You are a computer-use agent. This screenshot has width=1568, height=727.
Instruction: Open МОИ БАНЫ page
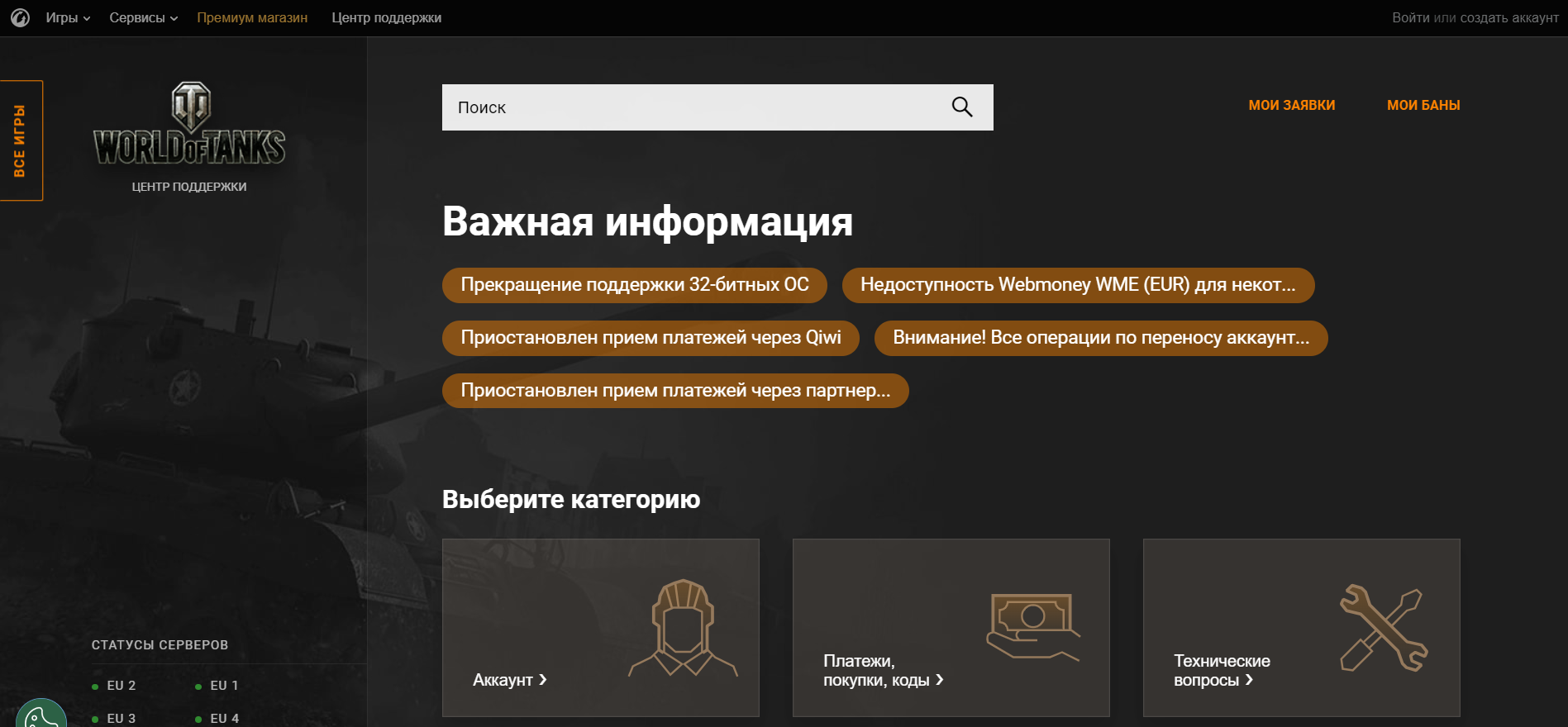[1423, 105]
